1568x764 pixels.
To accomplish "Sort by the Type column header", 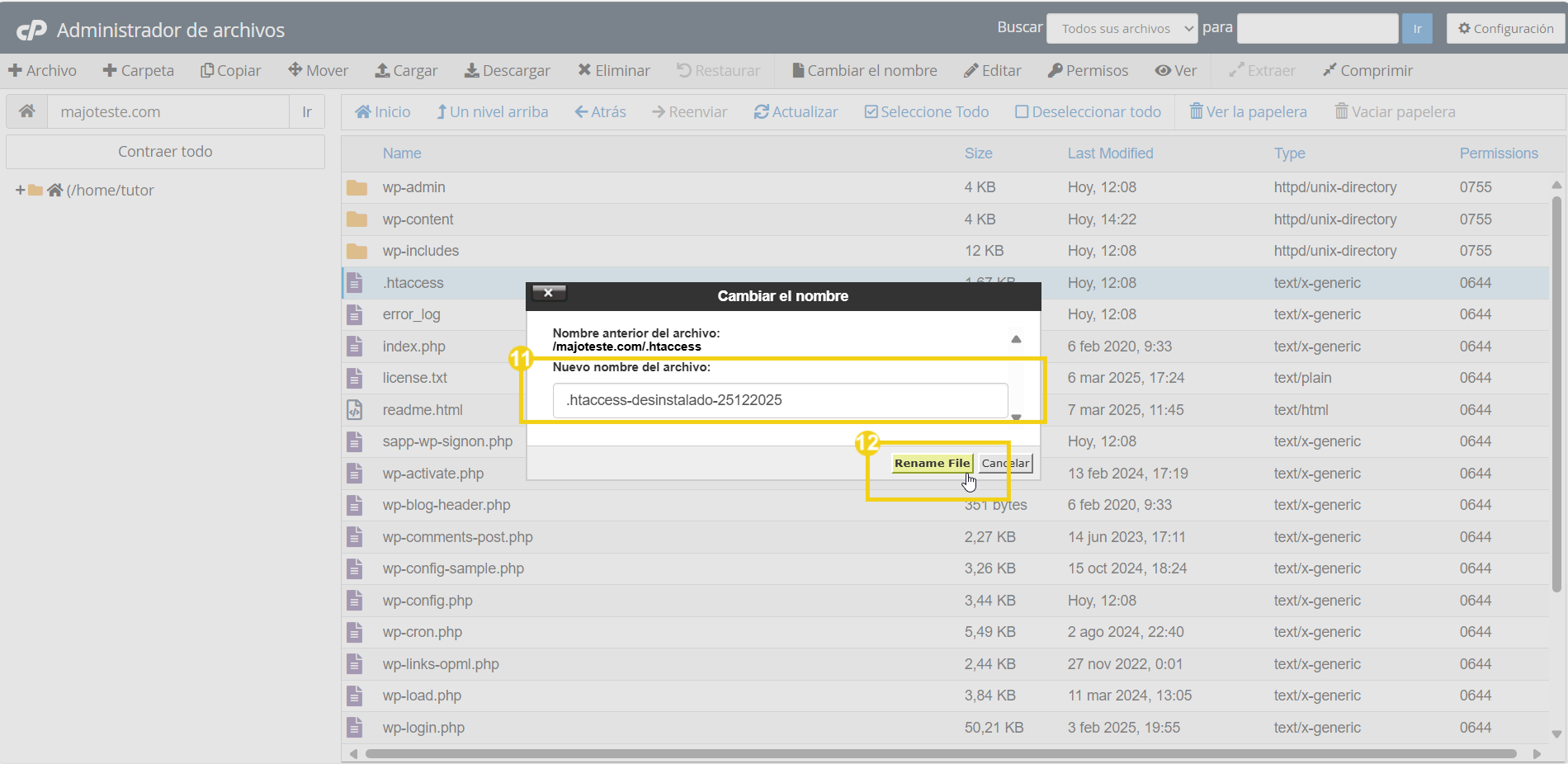I will point(1290,153).
